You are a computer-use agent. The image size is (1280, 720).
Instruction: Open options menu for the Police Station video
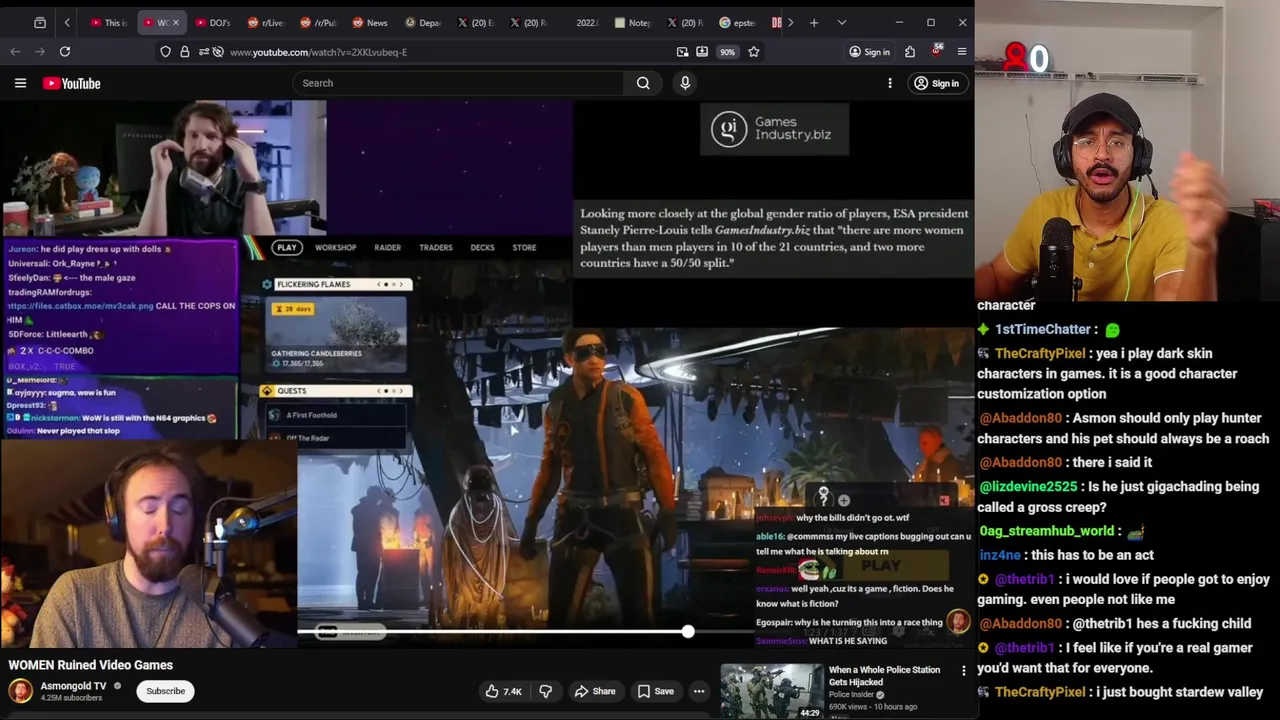(x=964, y=671)
